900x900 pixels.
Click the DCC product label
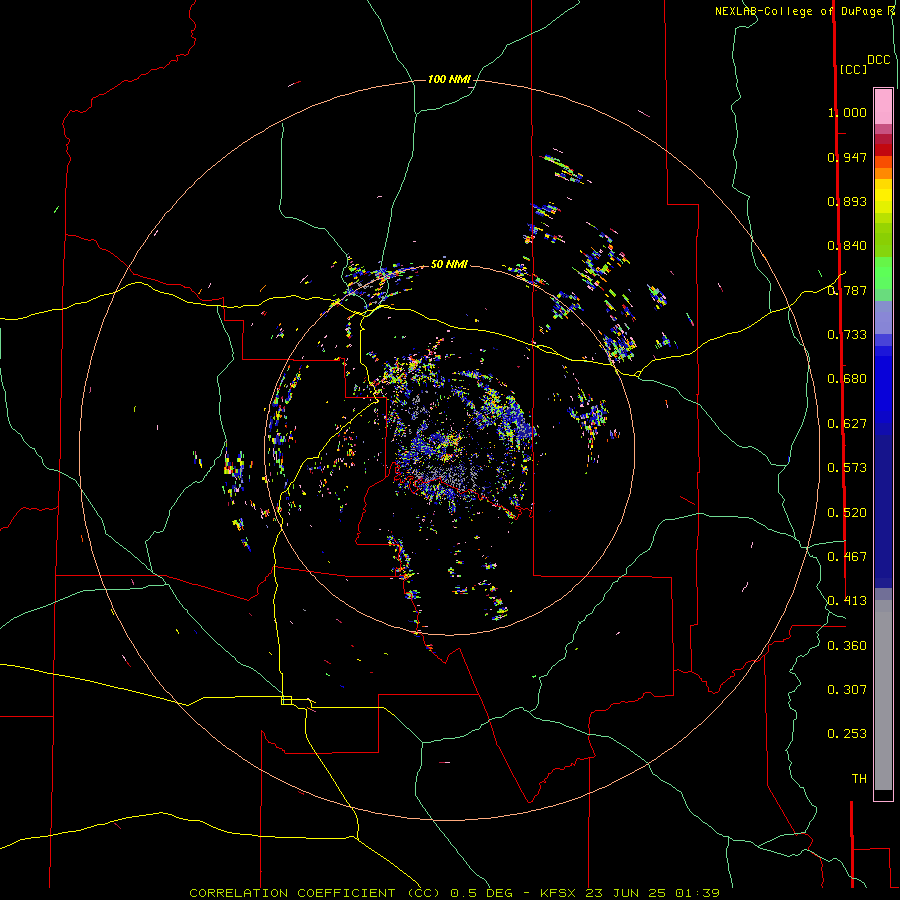(879, 60)
